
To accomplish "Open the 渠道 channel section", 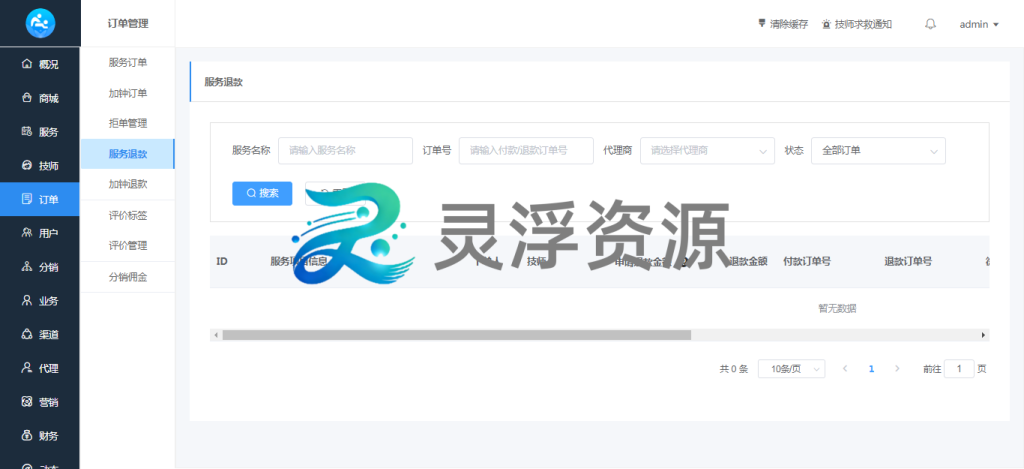I will pos(40,334).
